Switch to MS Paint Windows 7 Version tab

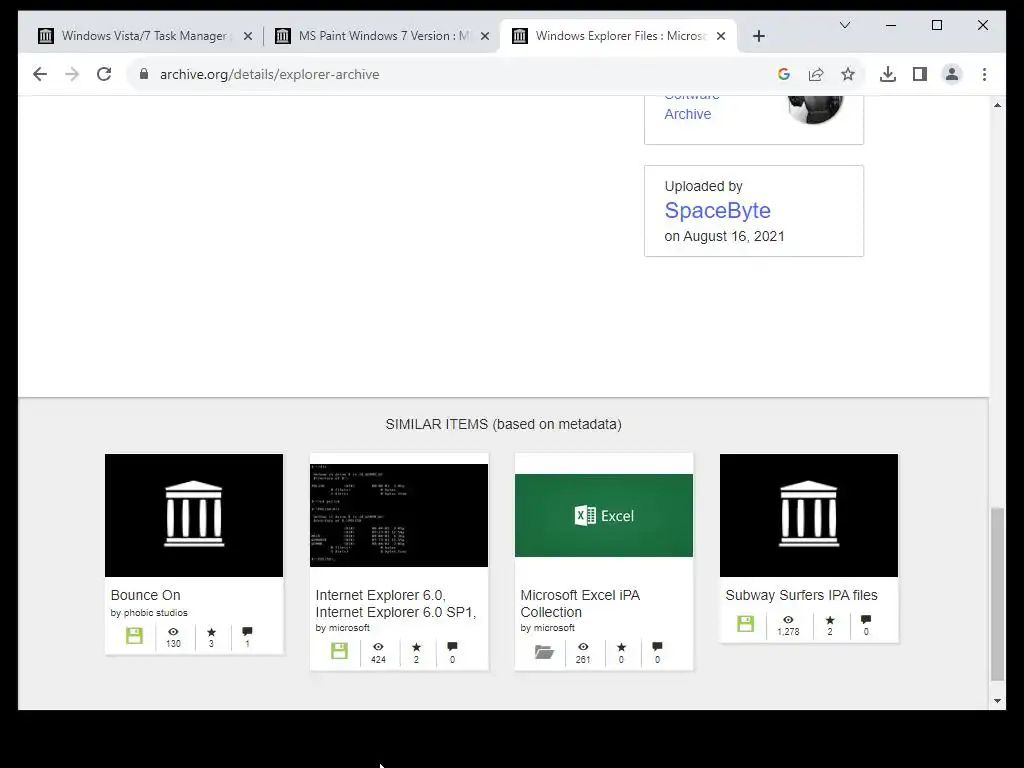pos(381,36)
